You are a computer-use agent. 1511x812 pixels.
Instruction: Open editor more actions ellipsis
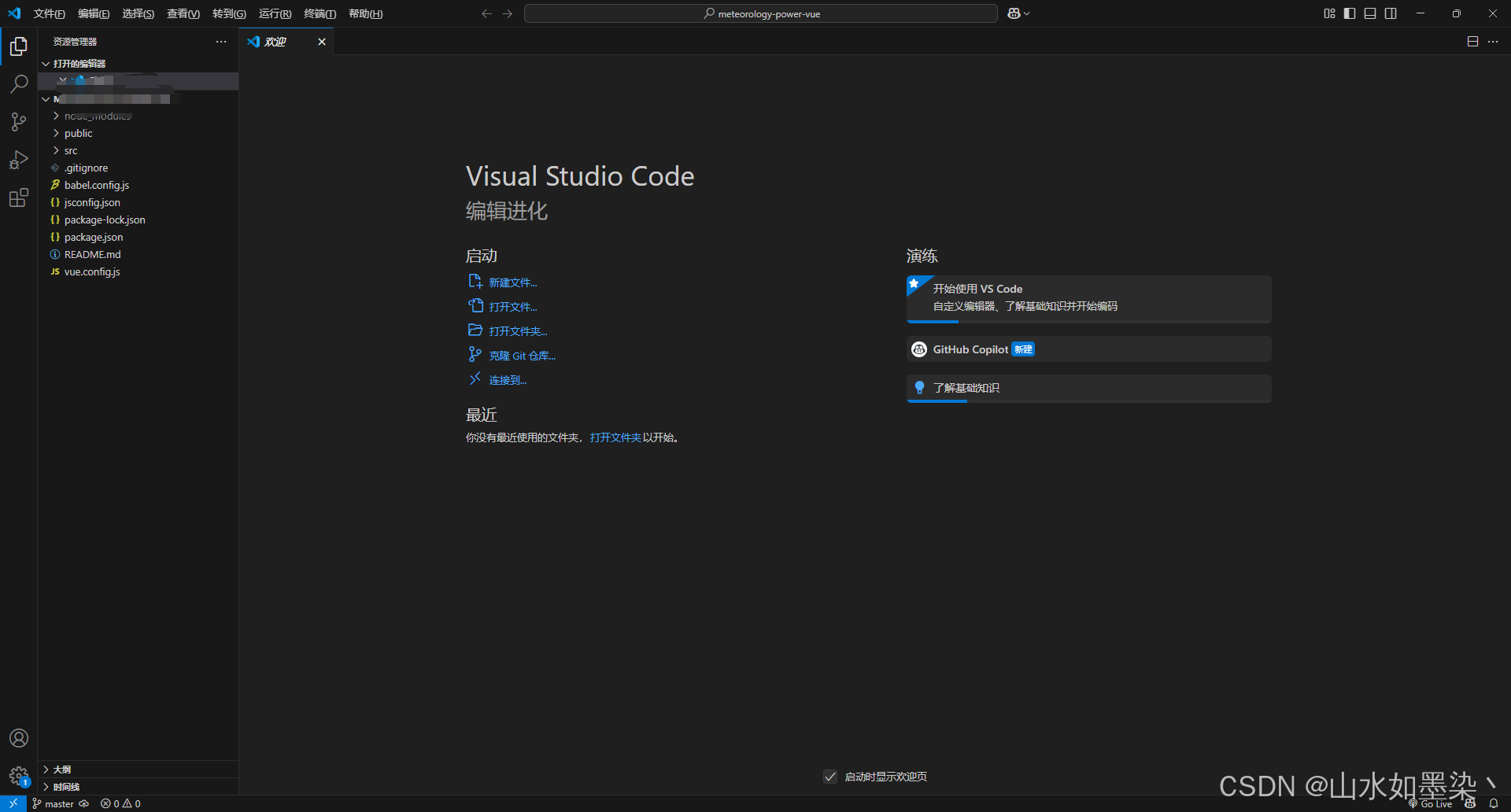[1493, 42]
